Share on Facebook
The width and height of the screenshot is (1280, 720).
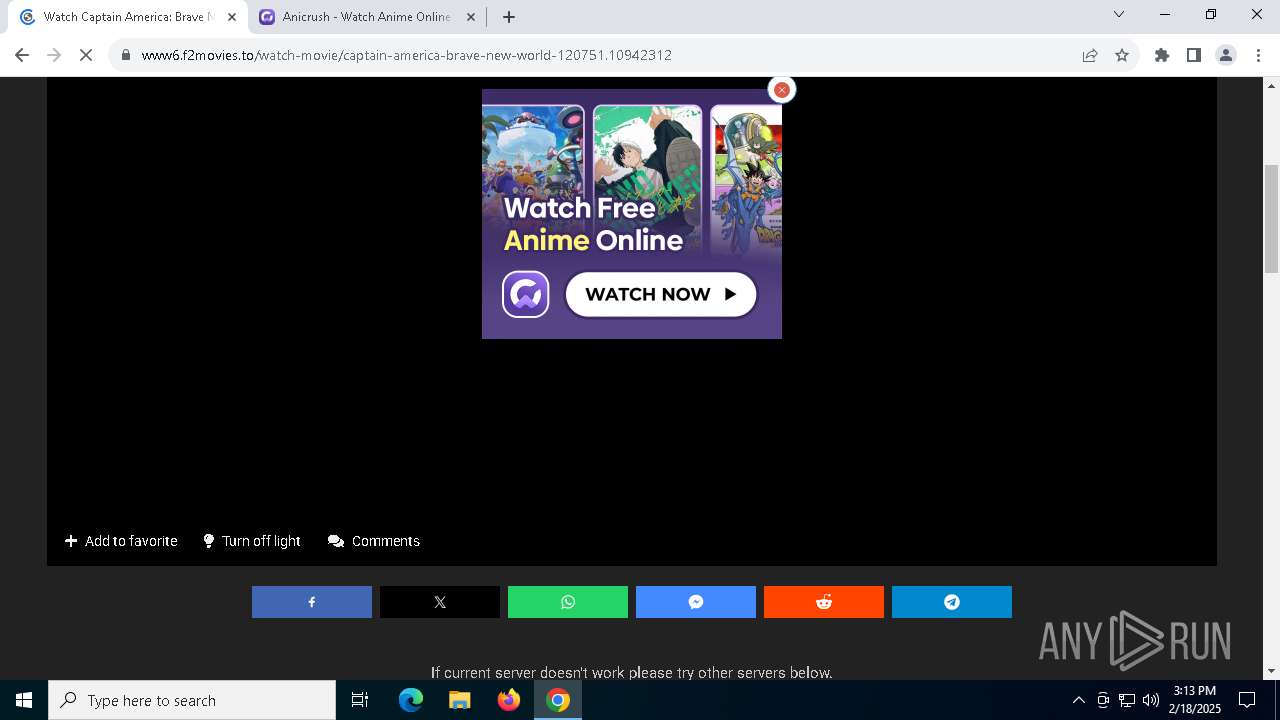(312, 602)
